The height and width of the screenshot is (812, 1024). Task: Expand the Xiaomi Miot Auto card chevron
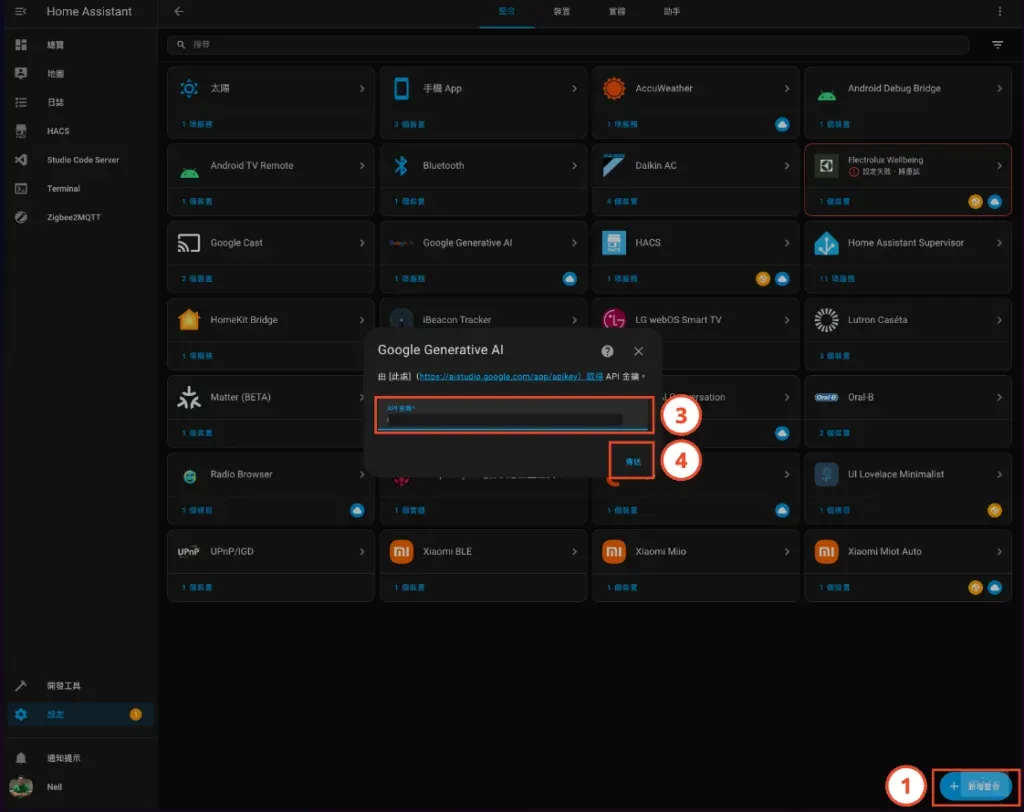coord(999,552)
